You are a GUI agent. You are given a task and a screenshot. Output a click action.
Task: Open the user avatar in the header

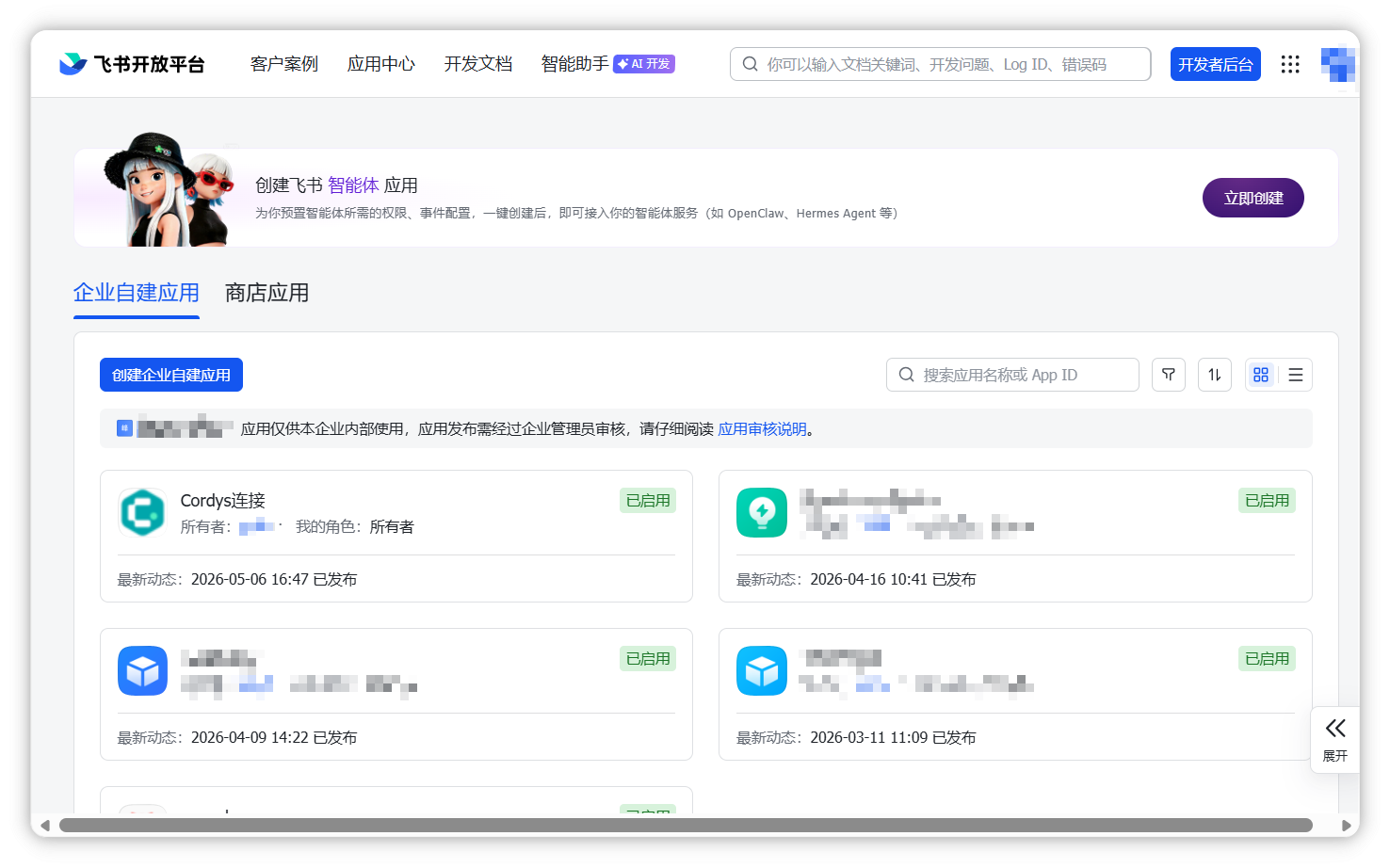[x=1338, y=64]
